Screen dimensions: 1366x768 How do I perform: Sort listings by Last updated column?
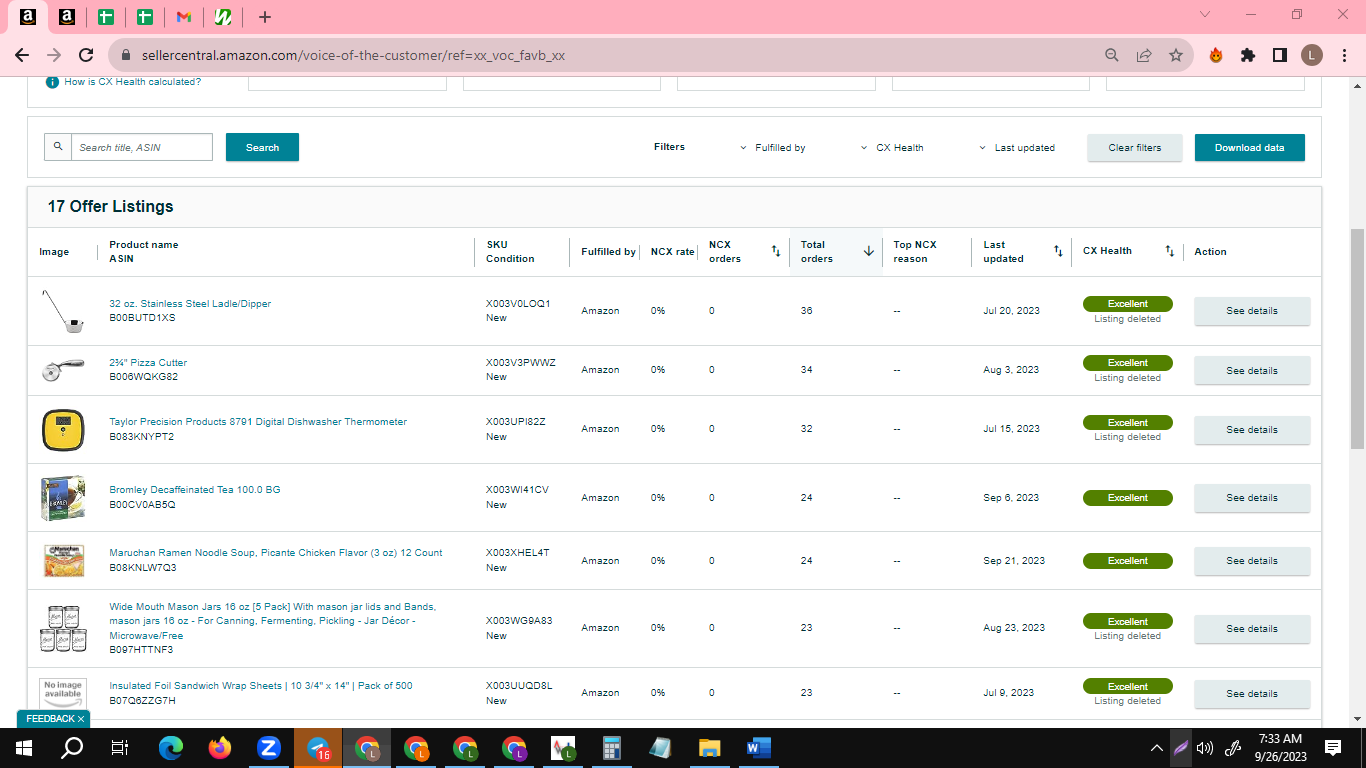click(x=1058, y=251)
